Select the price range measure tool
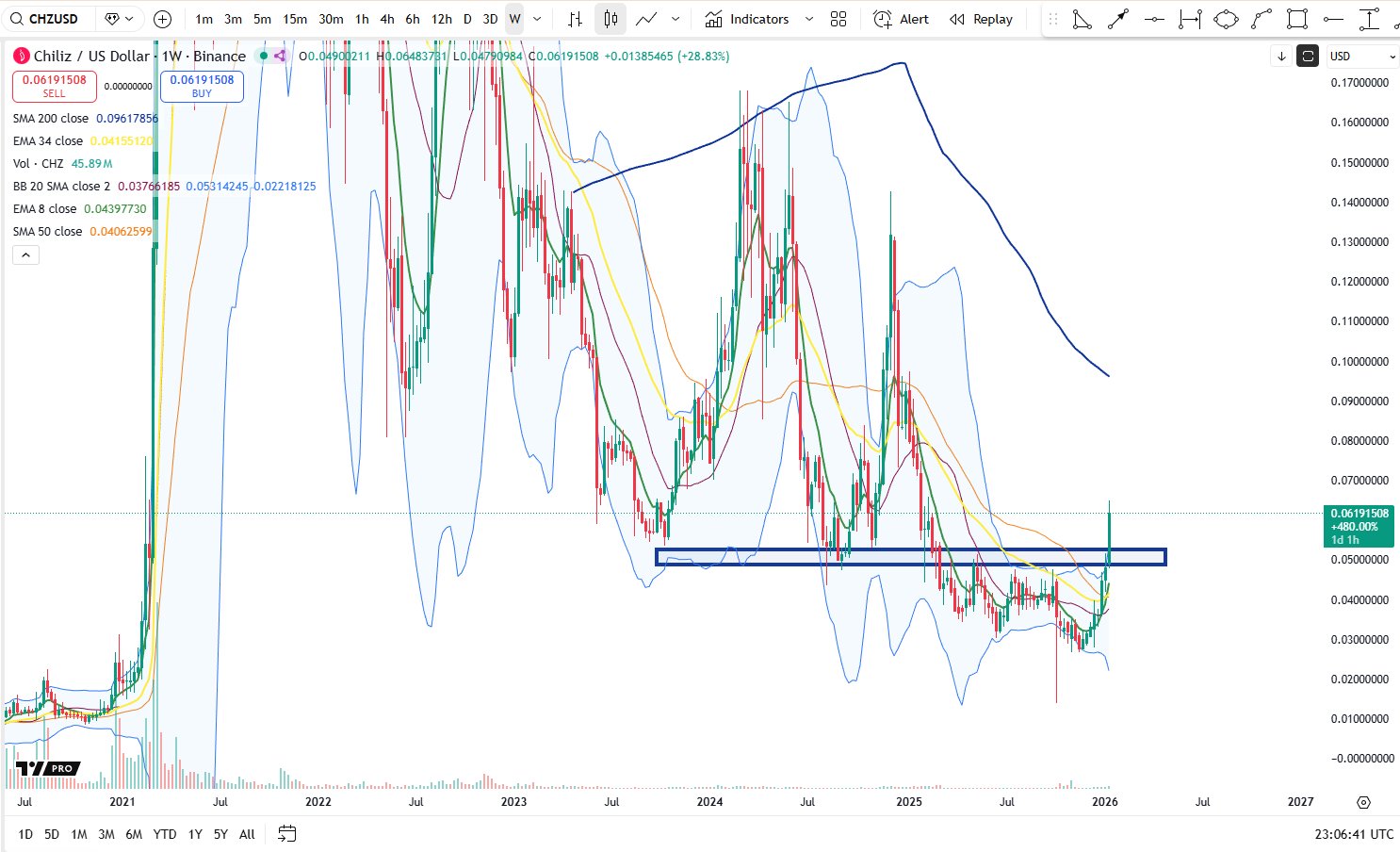 [x=1369, y=19]
